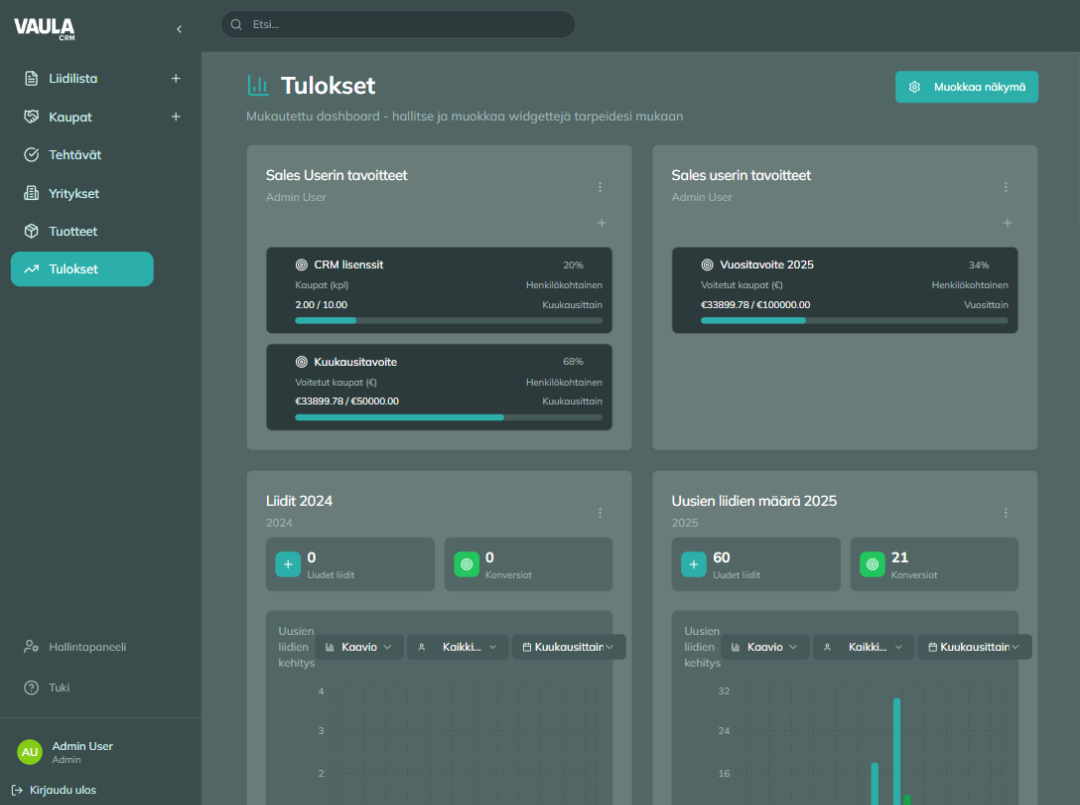Screen dimensions: 1080x805
Task: Open three-dot menu on Uusien liidien määrä 2025
Action: [x=1006, y=513]
